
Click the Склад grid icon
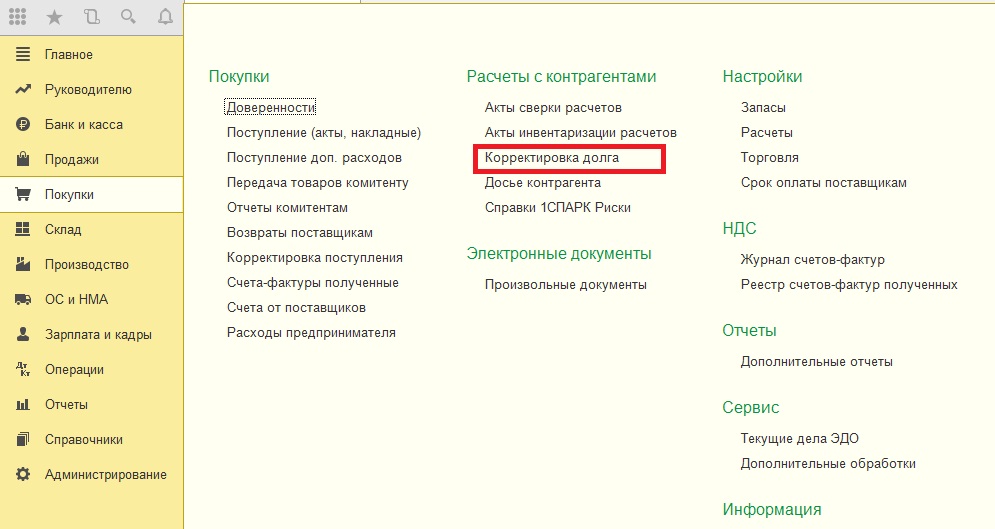pos(23,229)
